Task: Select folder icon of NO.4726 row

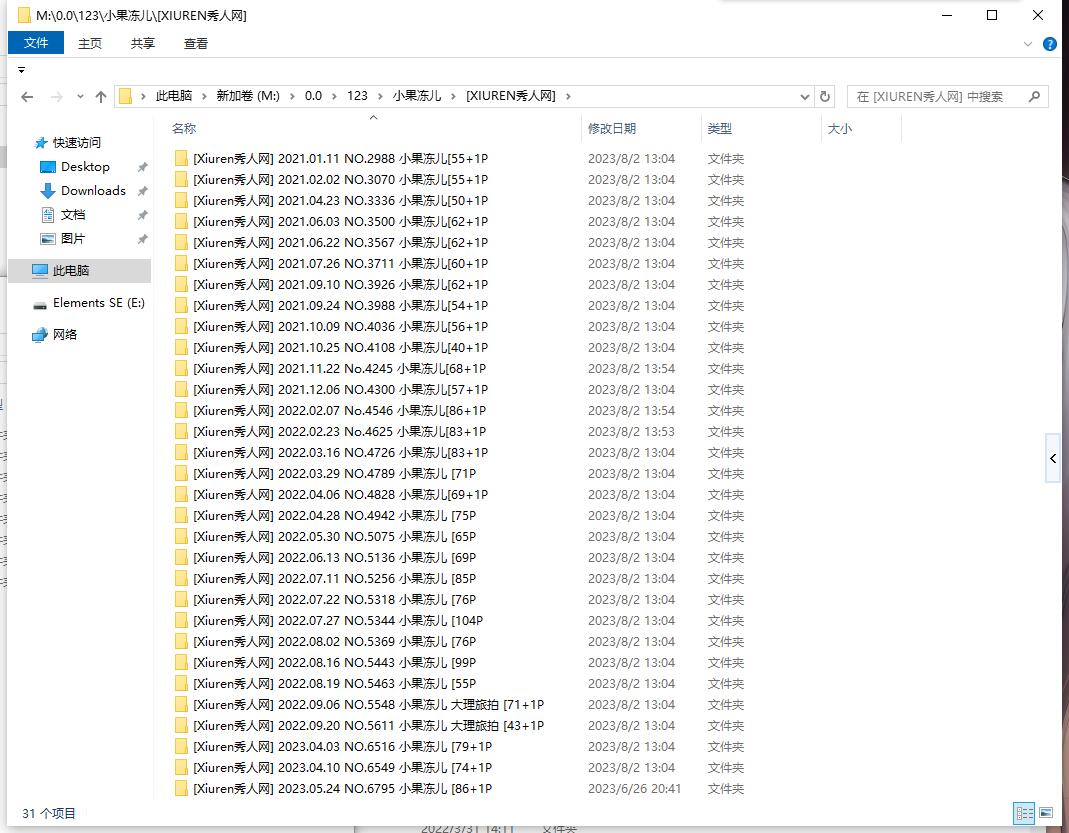Action: point(181,453)
